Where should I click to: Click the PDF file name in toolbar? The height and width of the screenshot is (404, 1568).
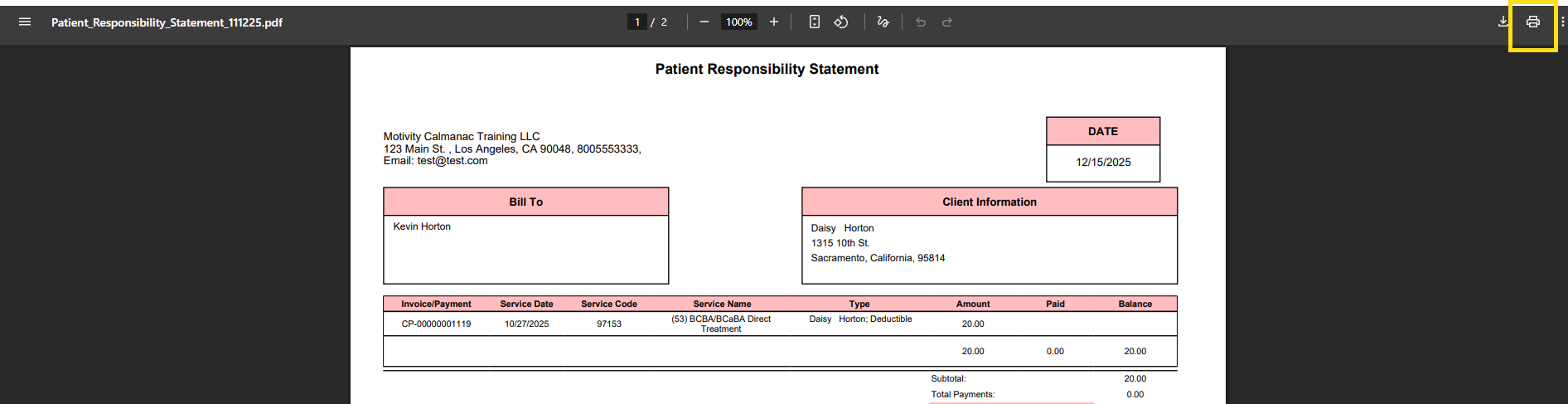(x=167, y=22)
